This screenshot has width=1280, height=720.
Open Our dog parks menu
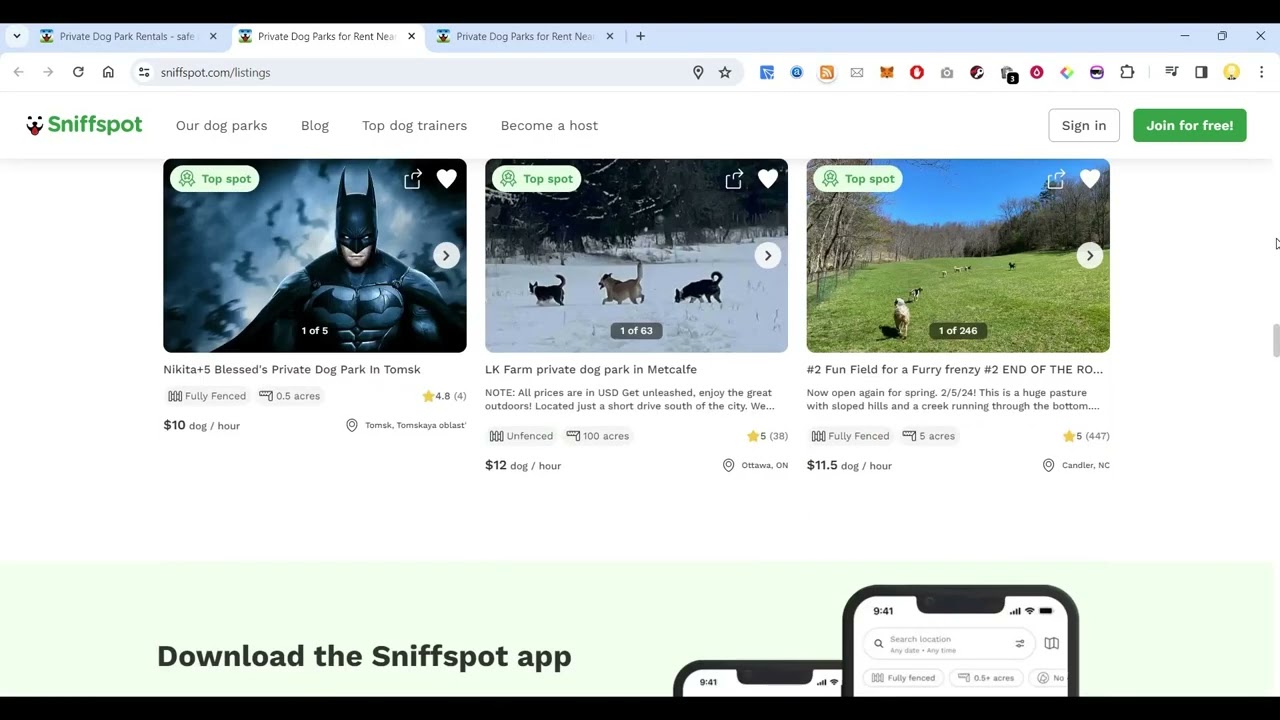[x=221, y=125]
